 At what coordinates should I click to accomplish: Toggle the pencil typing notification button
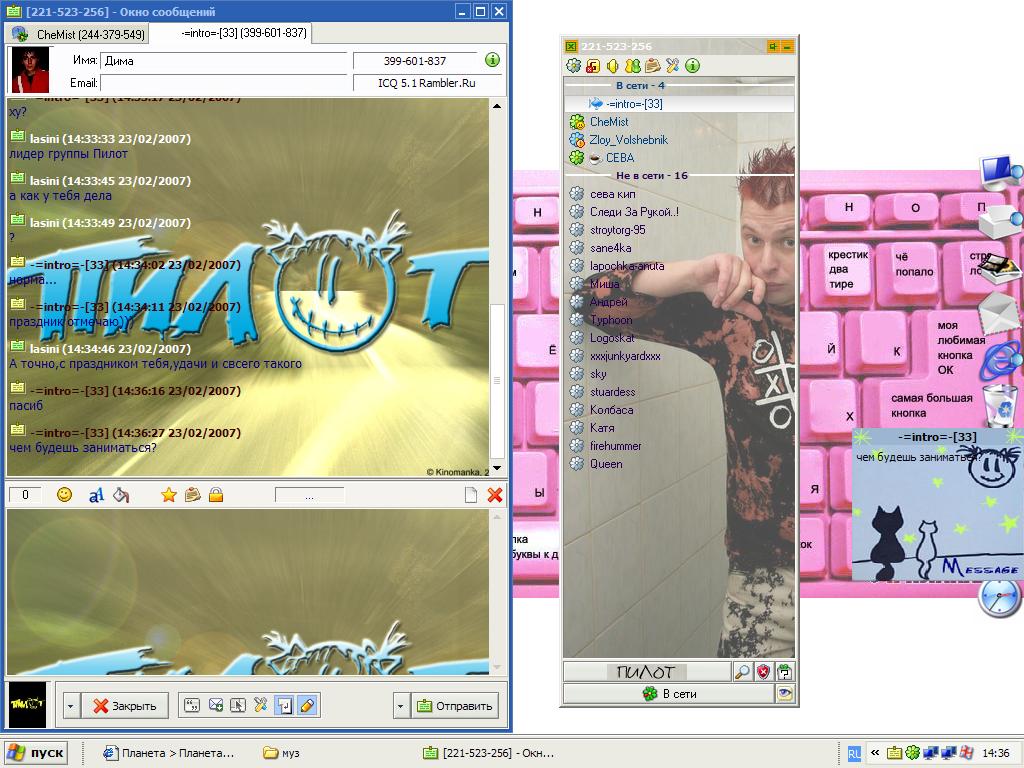point(307,706)
